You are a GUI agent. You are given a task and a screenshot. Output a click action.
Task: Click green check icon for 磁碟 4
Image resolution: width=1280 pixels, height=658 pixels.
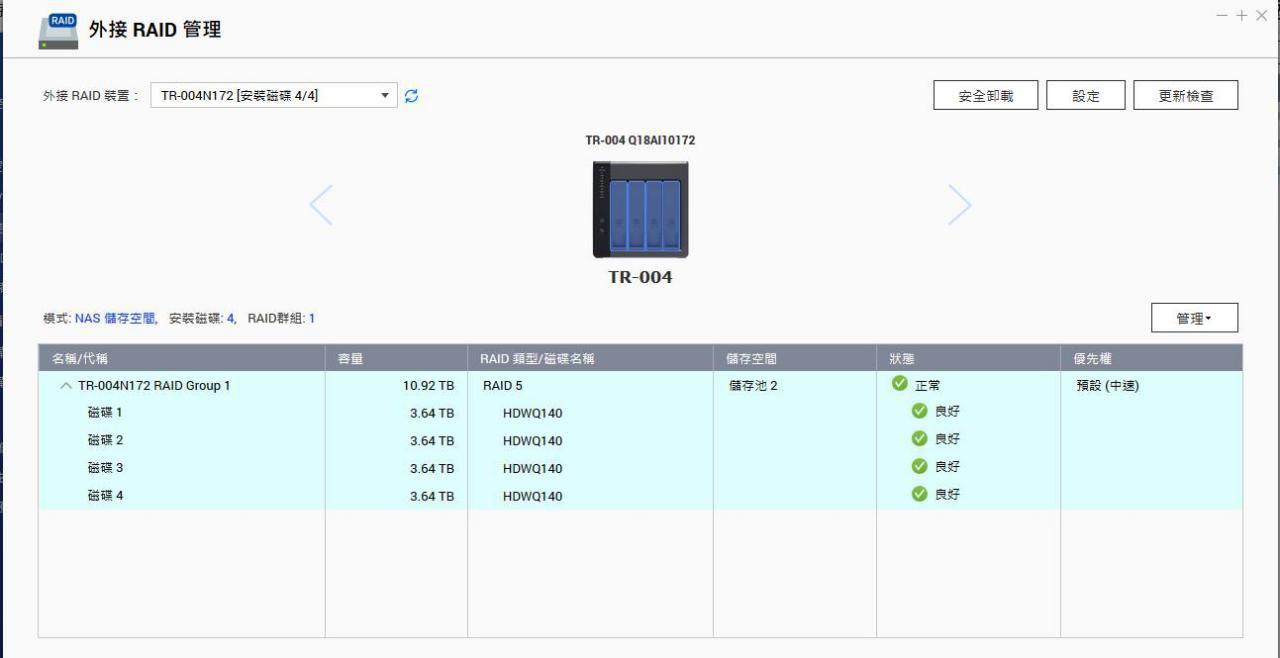pos(920,494)
